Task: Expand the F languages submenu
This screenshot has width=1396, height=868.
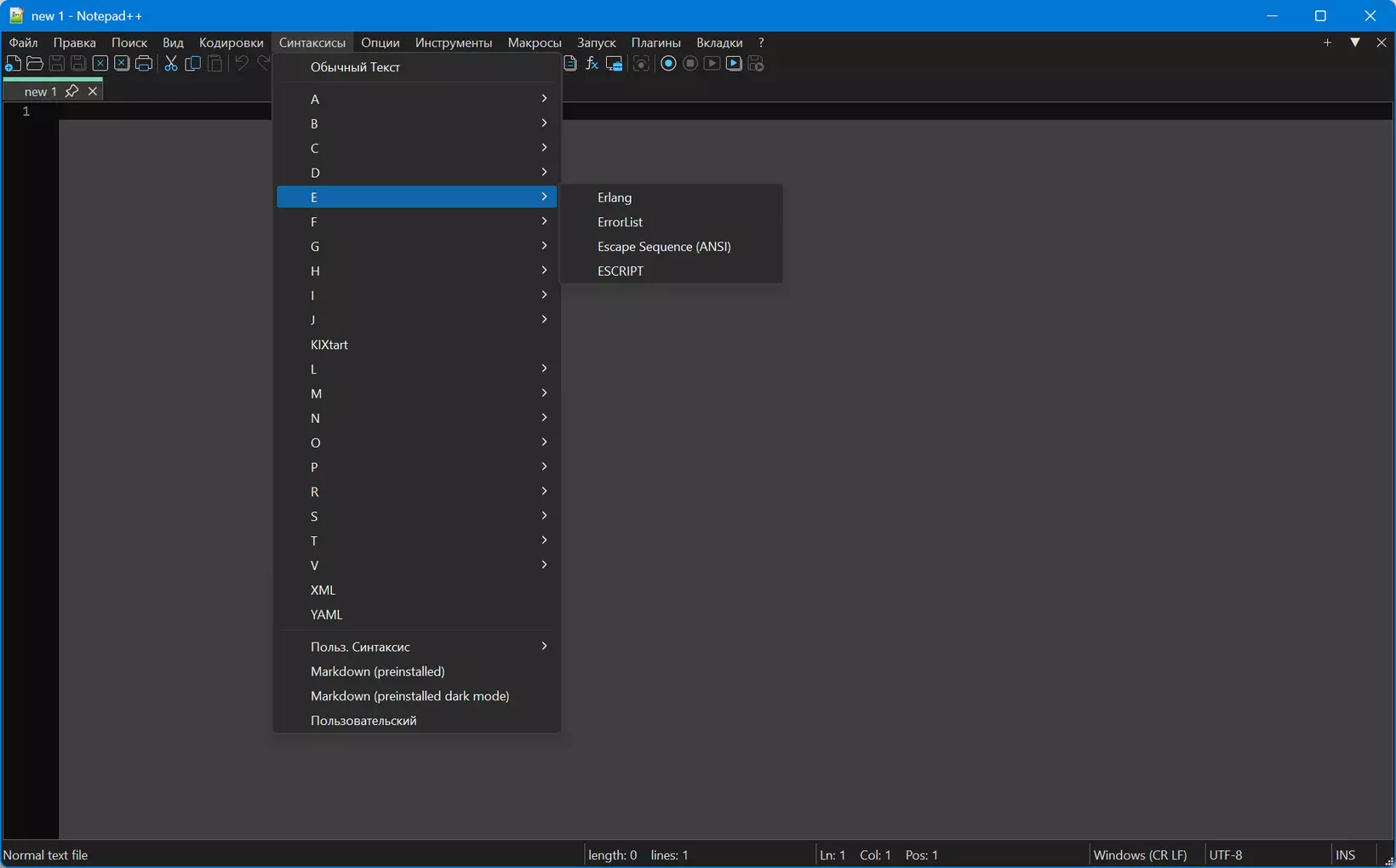Action: tap(417, 222)
